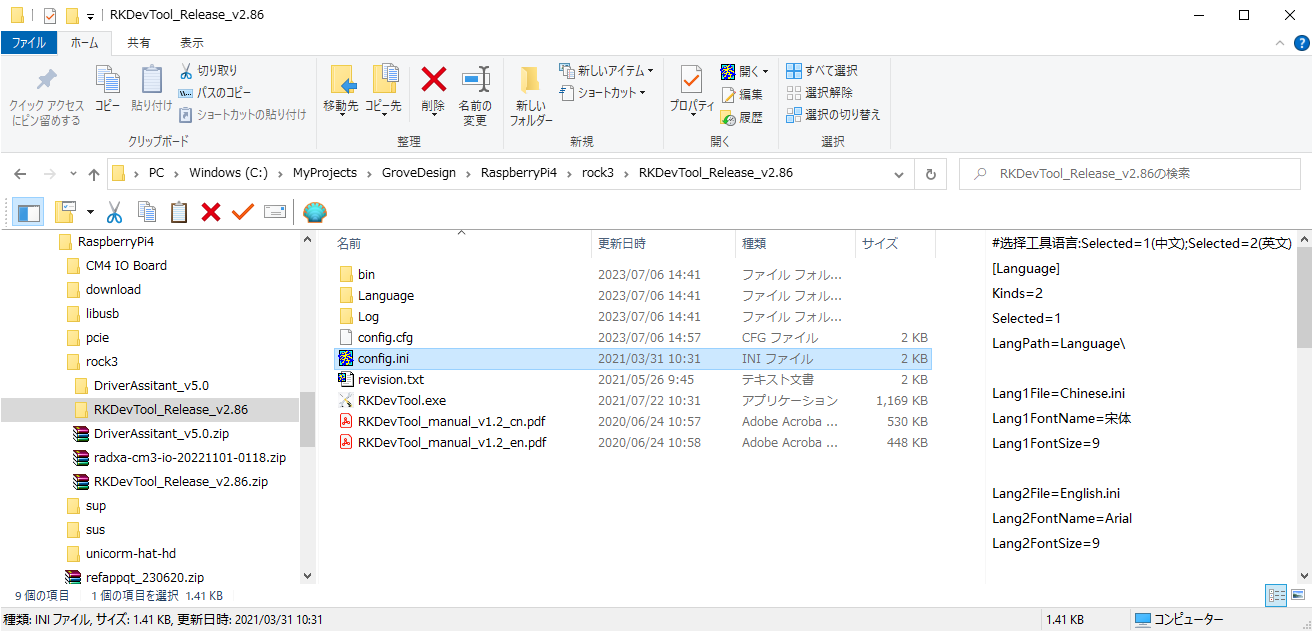Open the Classic Shell seashell icon
The image size is (1312, 631).
coord(315,212)
